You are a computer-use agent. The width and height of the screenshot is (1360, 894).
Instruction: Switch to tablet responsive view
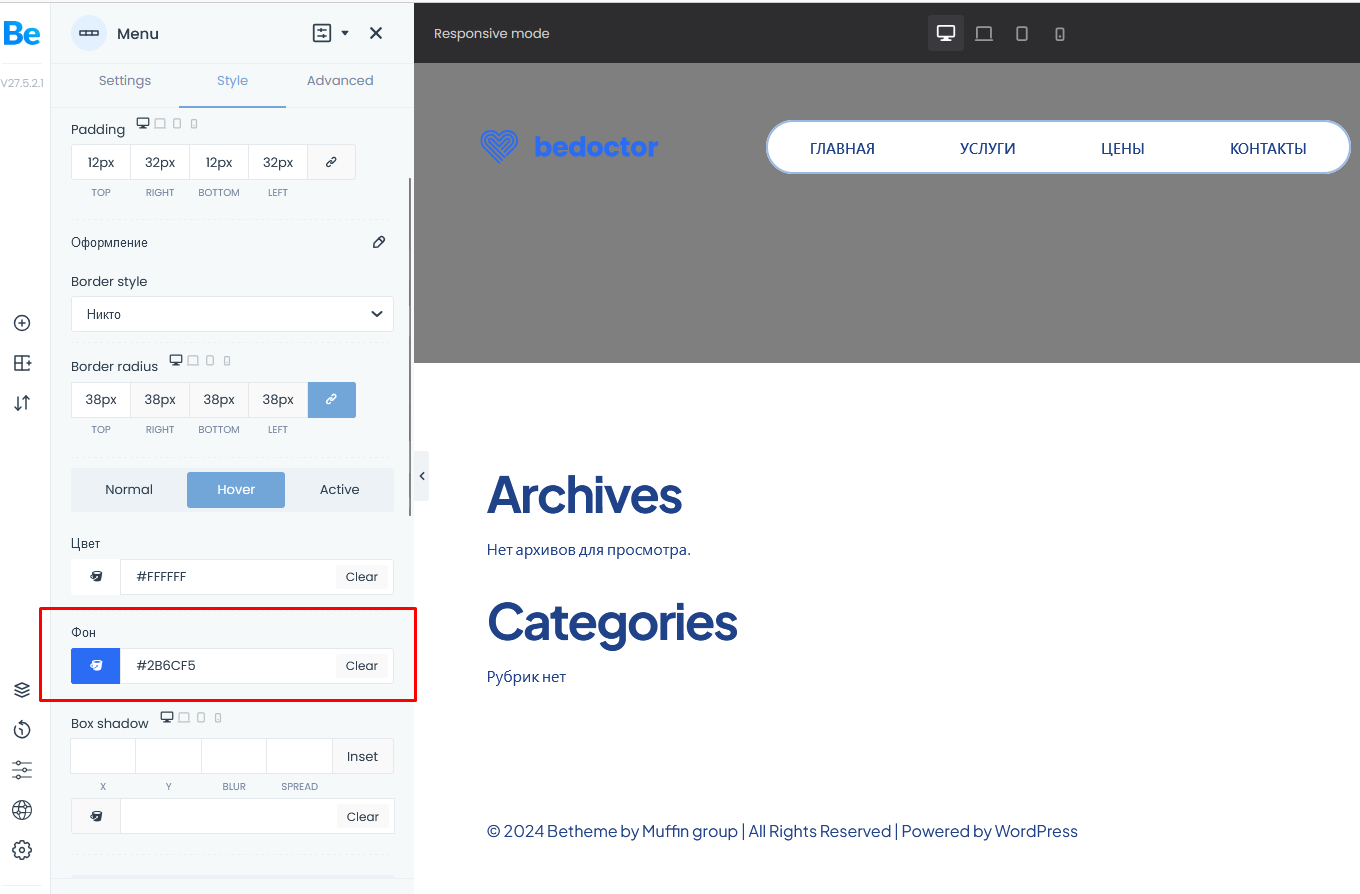click(x=1022, y=33)
